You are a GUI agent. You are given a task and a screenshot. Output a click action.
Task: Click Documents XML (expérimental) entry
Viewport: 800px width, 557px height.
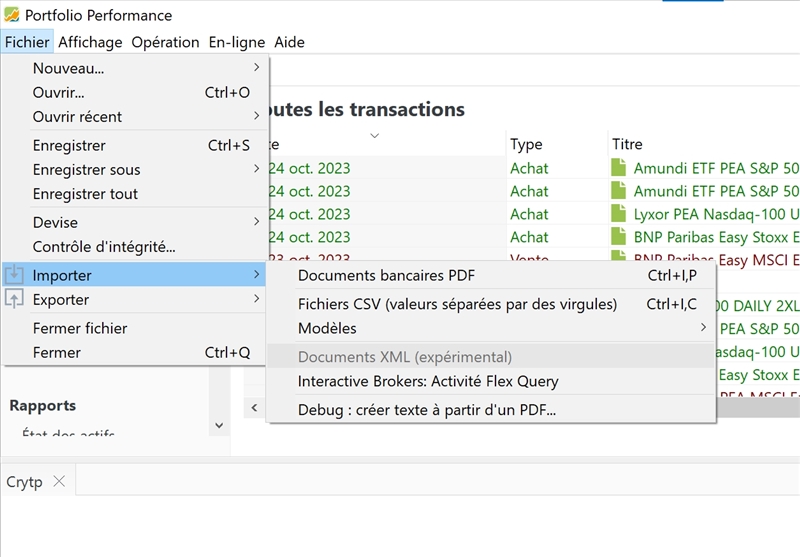click(x=491, y=357)
